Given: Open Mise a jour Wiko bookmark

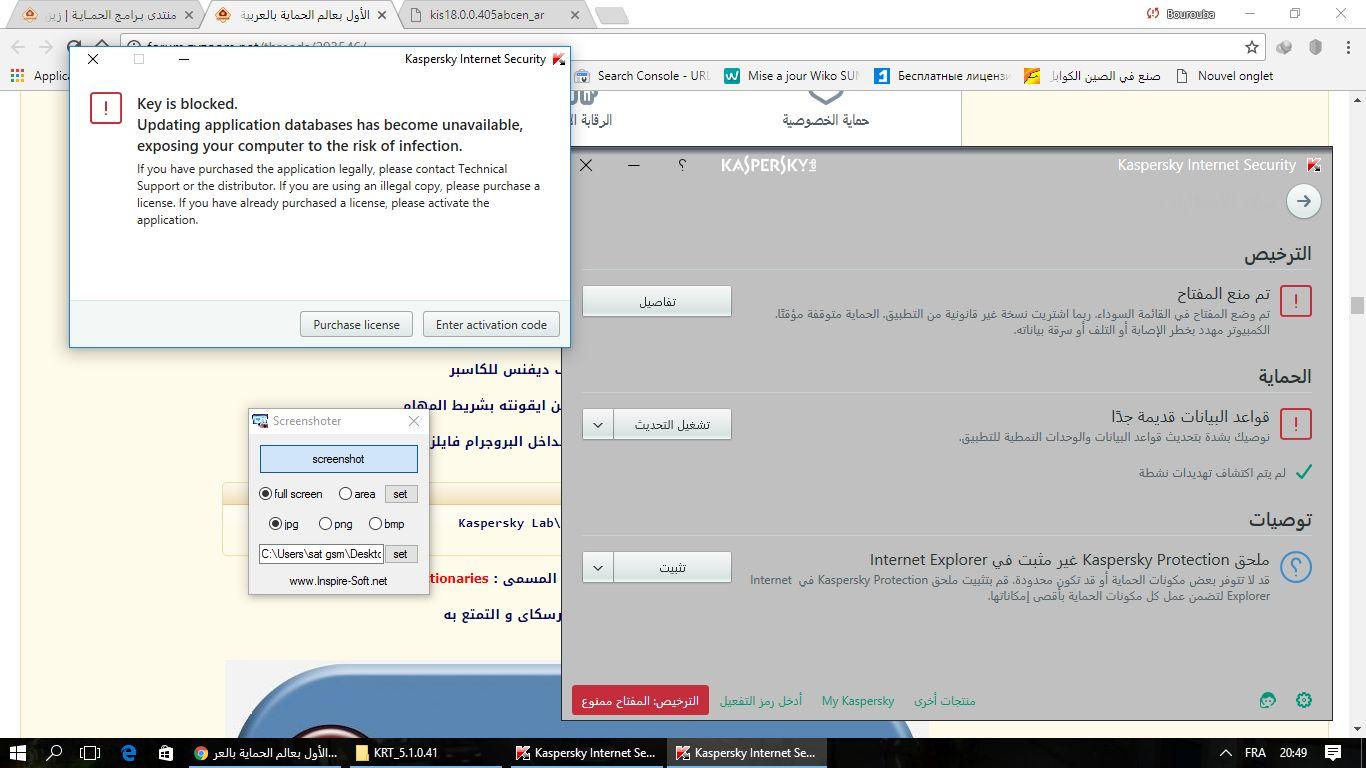Looking at the screenshot, I should point(791,76).
